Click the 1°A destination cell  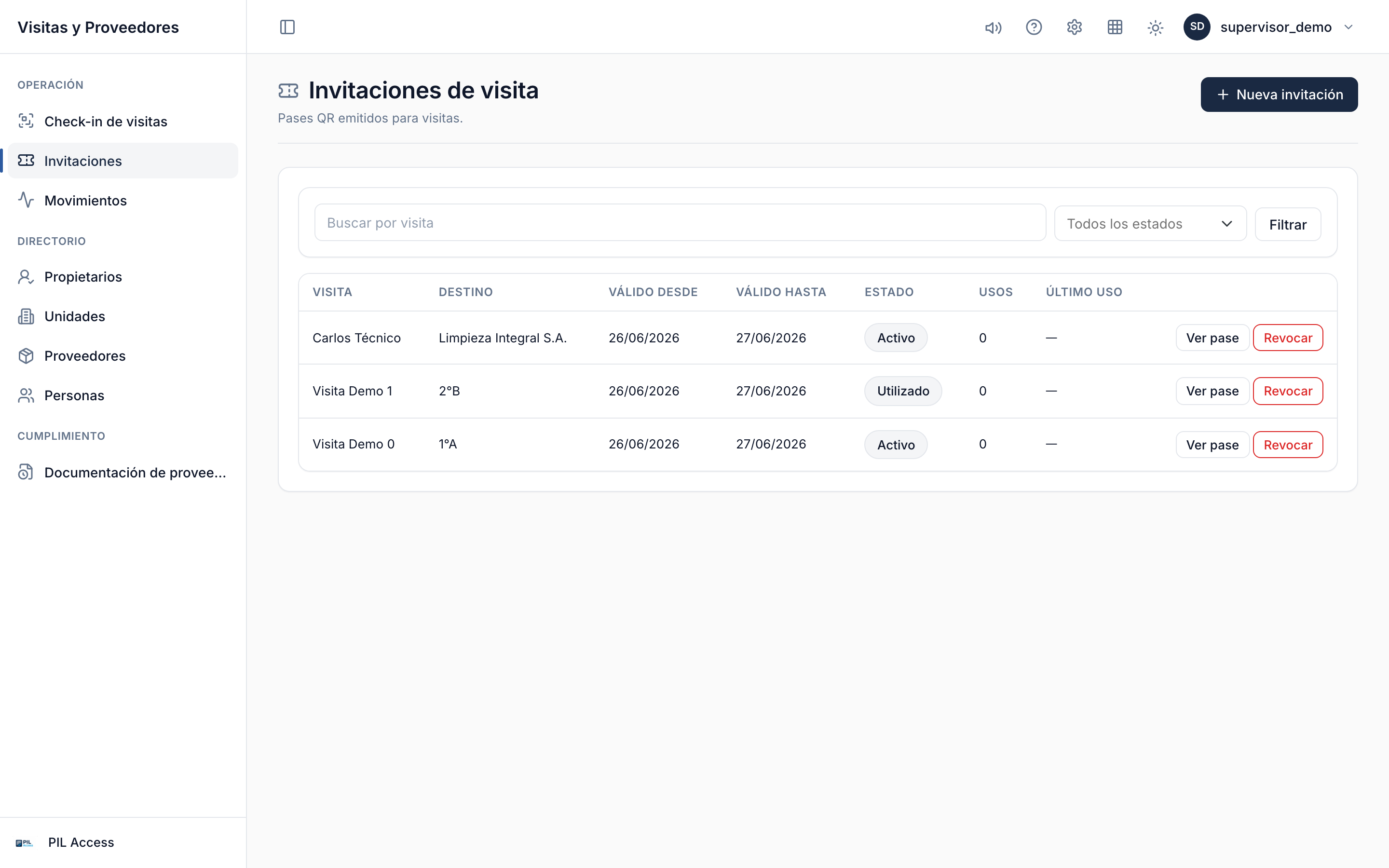pyautogui.click(x=448, y=444)
